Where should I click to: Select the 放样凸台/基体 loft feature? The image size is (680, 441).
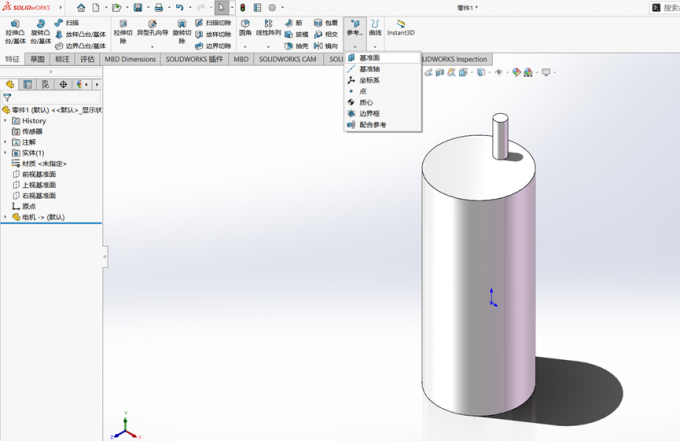(x=81, y=34)
